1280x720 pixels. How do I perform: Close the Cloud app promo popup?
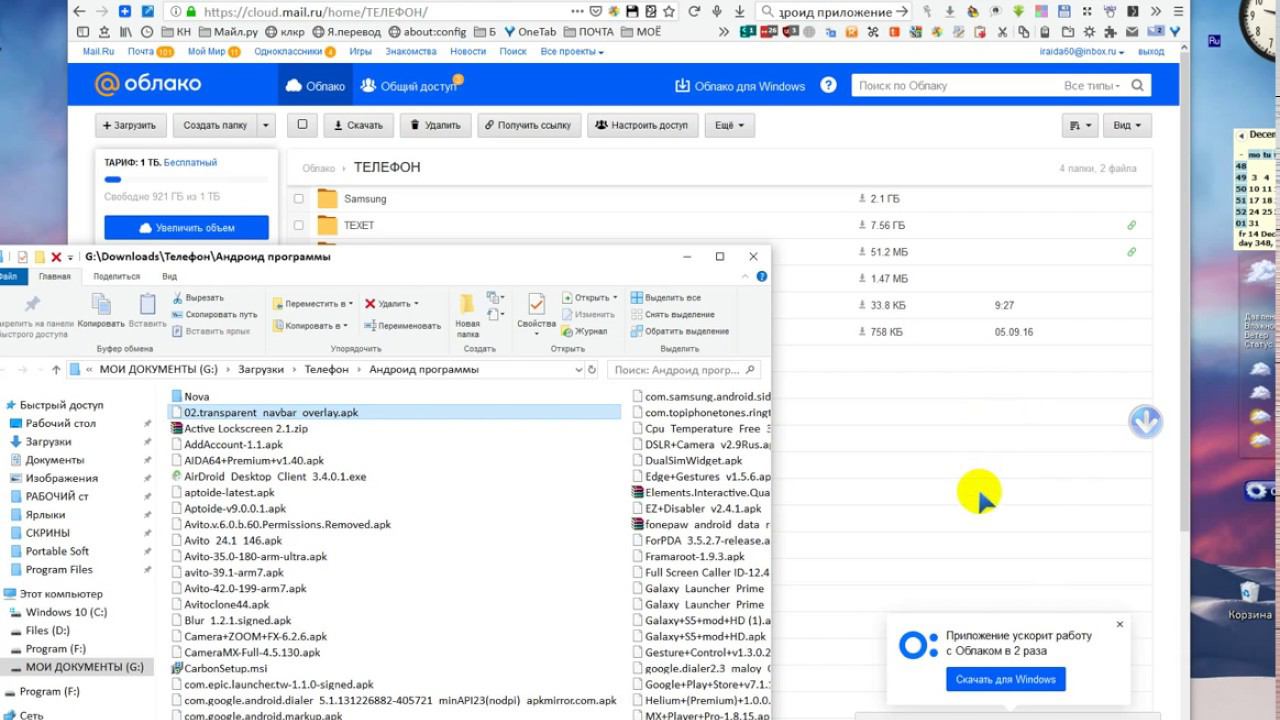pyautogui.click(x=1120, y=624)
